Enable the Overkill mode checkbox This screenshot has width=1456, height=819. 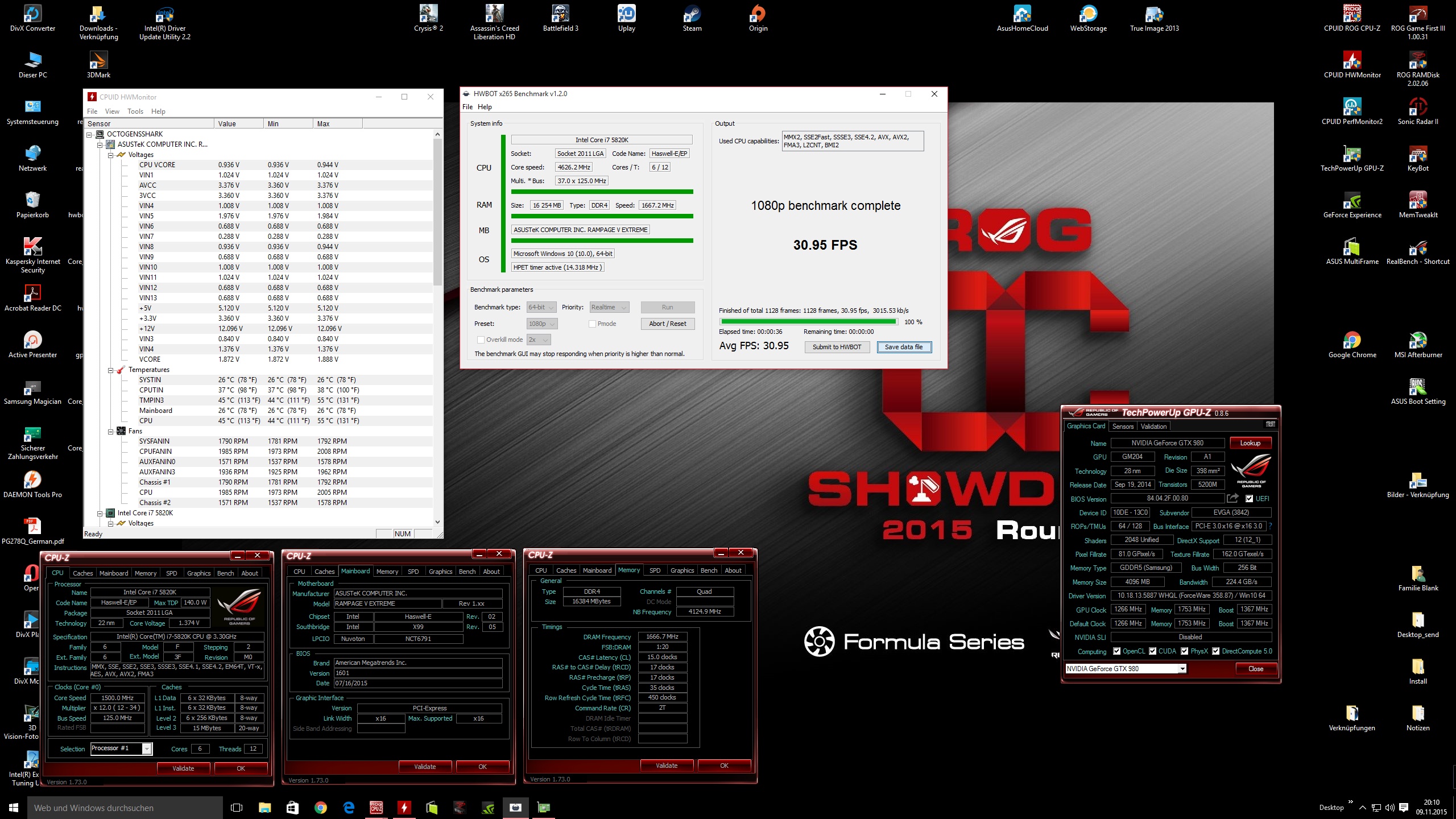point(481,340)
